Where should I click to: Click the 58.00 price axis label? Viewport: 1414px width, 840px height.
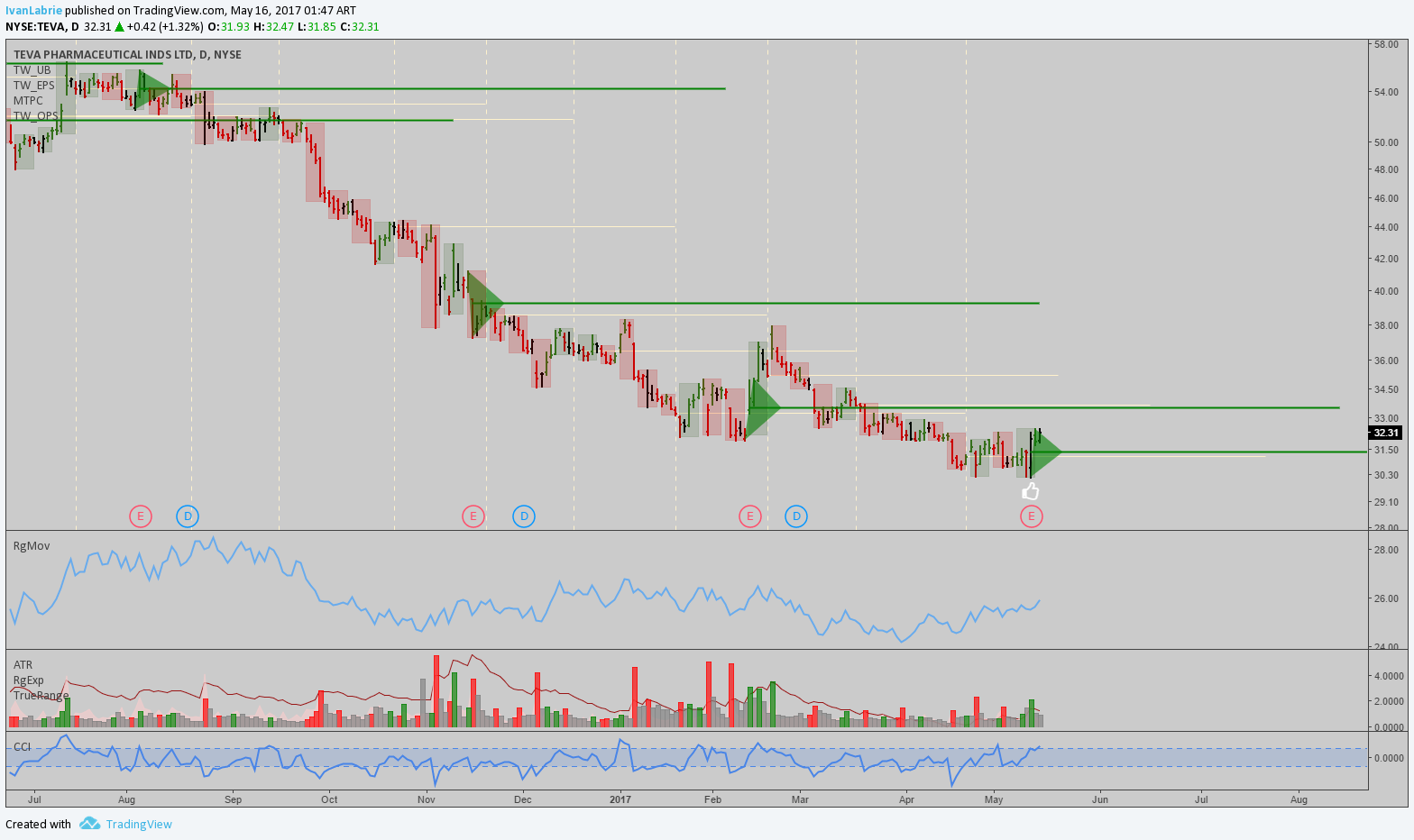pos(1386,43)
